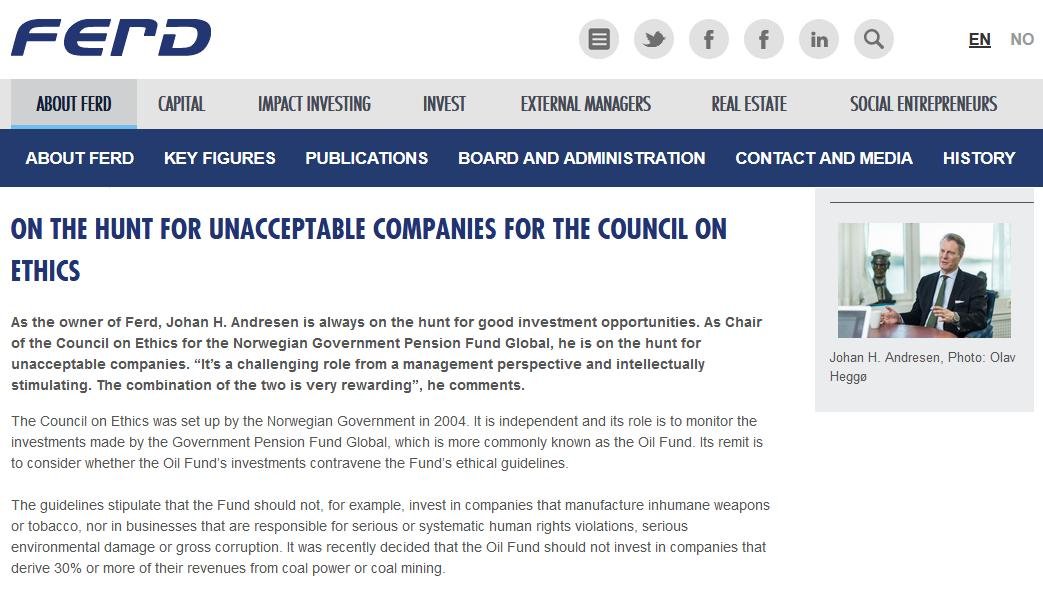This screenshot has height=592, width=1043.
Task: Go to the Impact Investing tab
Action: click(x=314, y=104)
